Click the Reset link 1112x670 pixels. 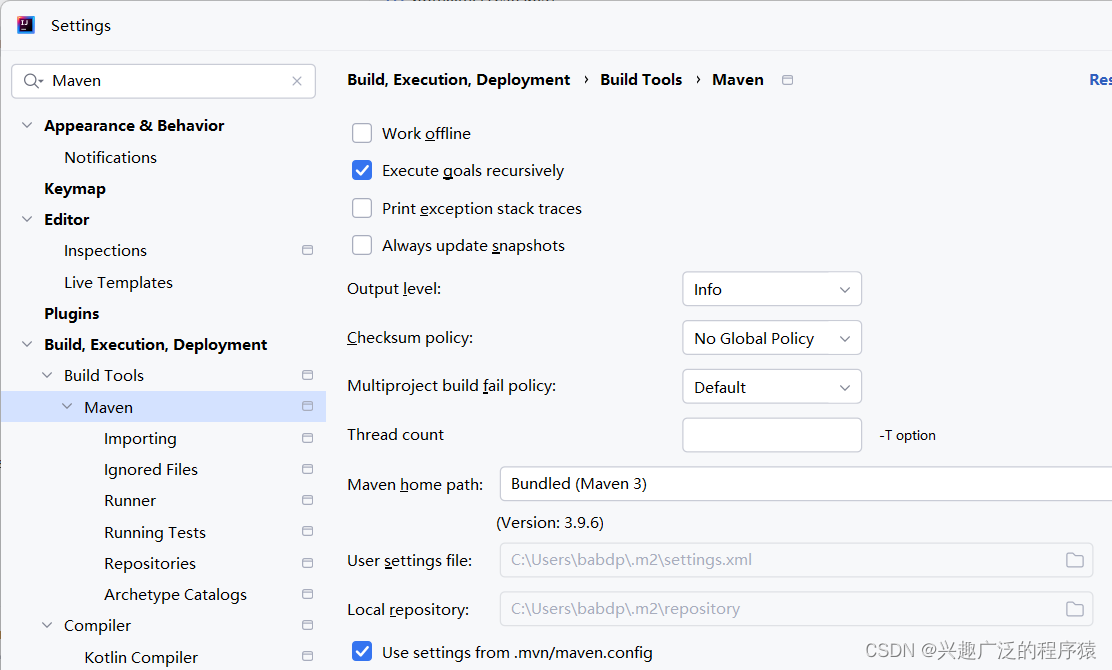1100,80
